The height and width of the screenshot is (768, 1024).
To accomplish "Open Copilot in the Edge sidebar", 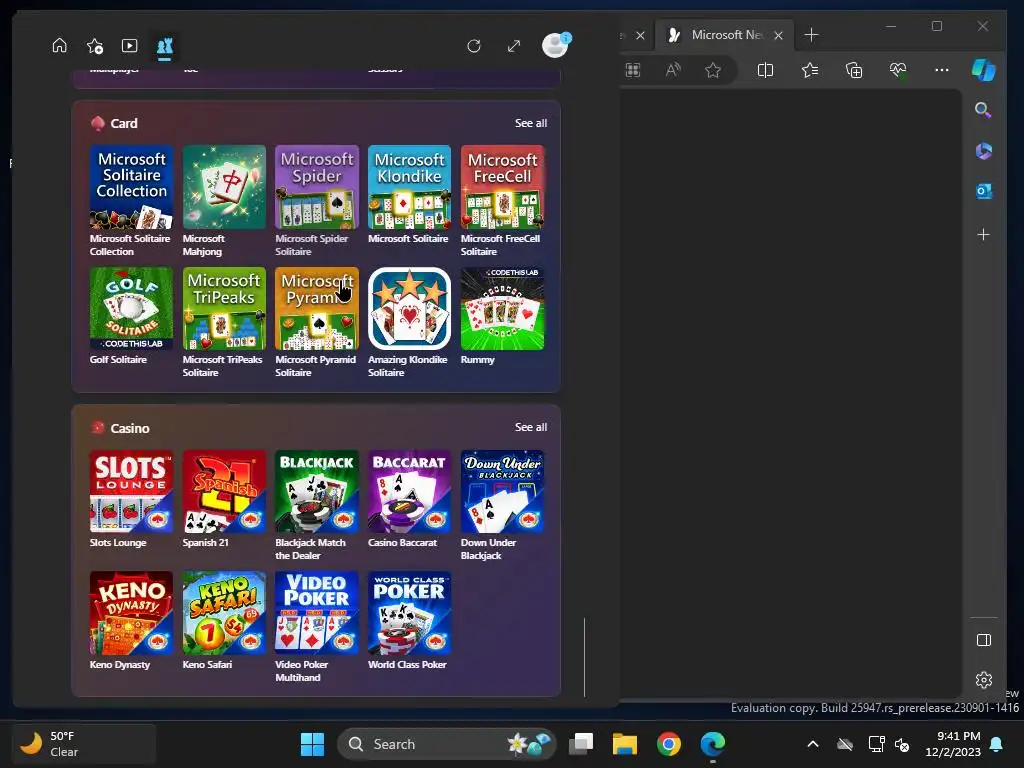I will point(984,70).
